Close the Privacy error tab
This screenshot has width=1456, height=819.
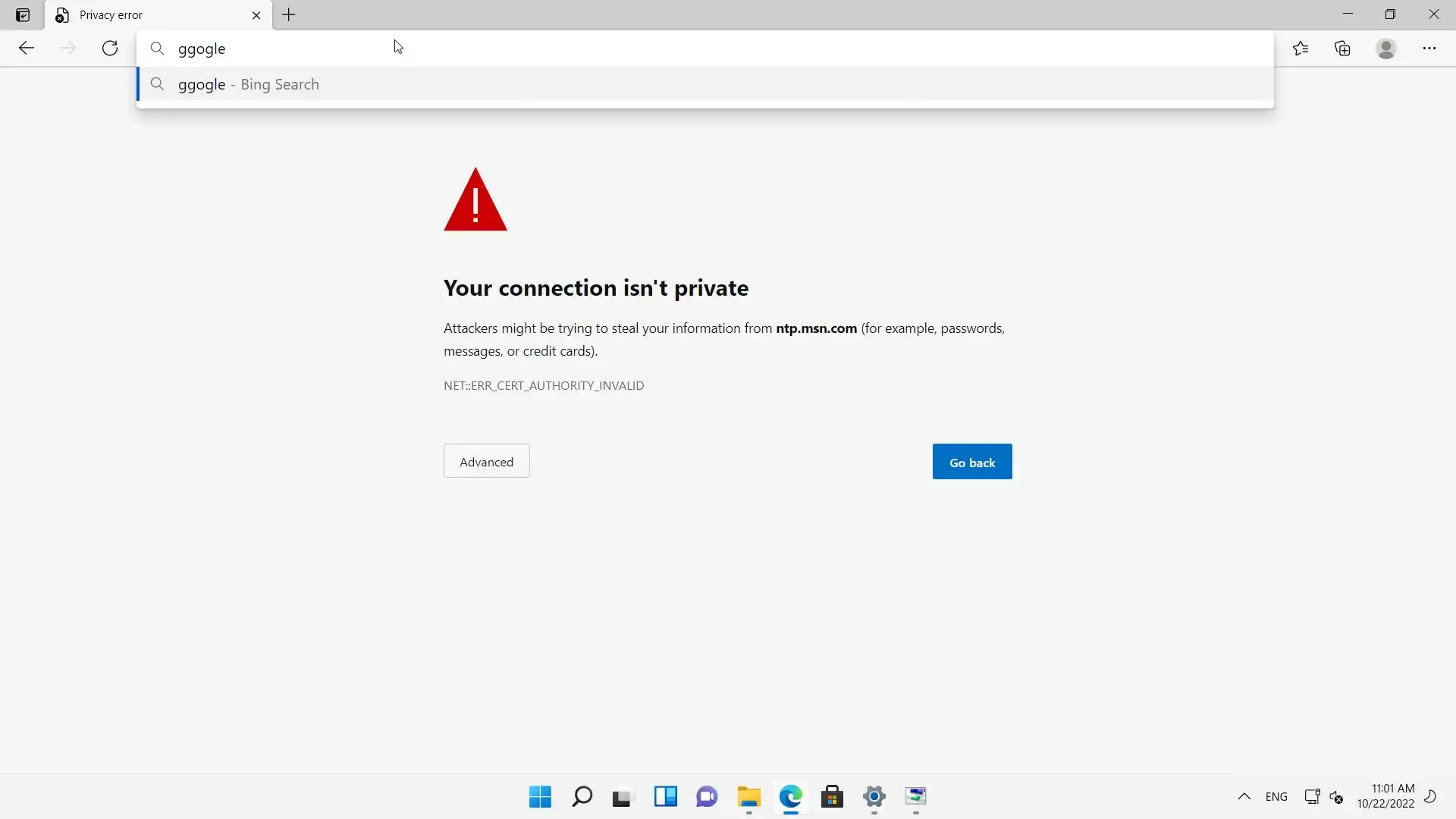[256, 15]
